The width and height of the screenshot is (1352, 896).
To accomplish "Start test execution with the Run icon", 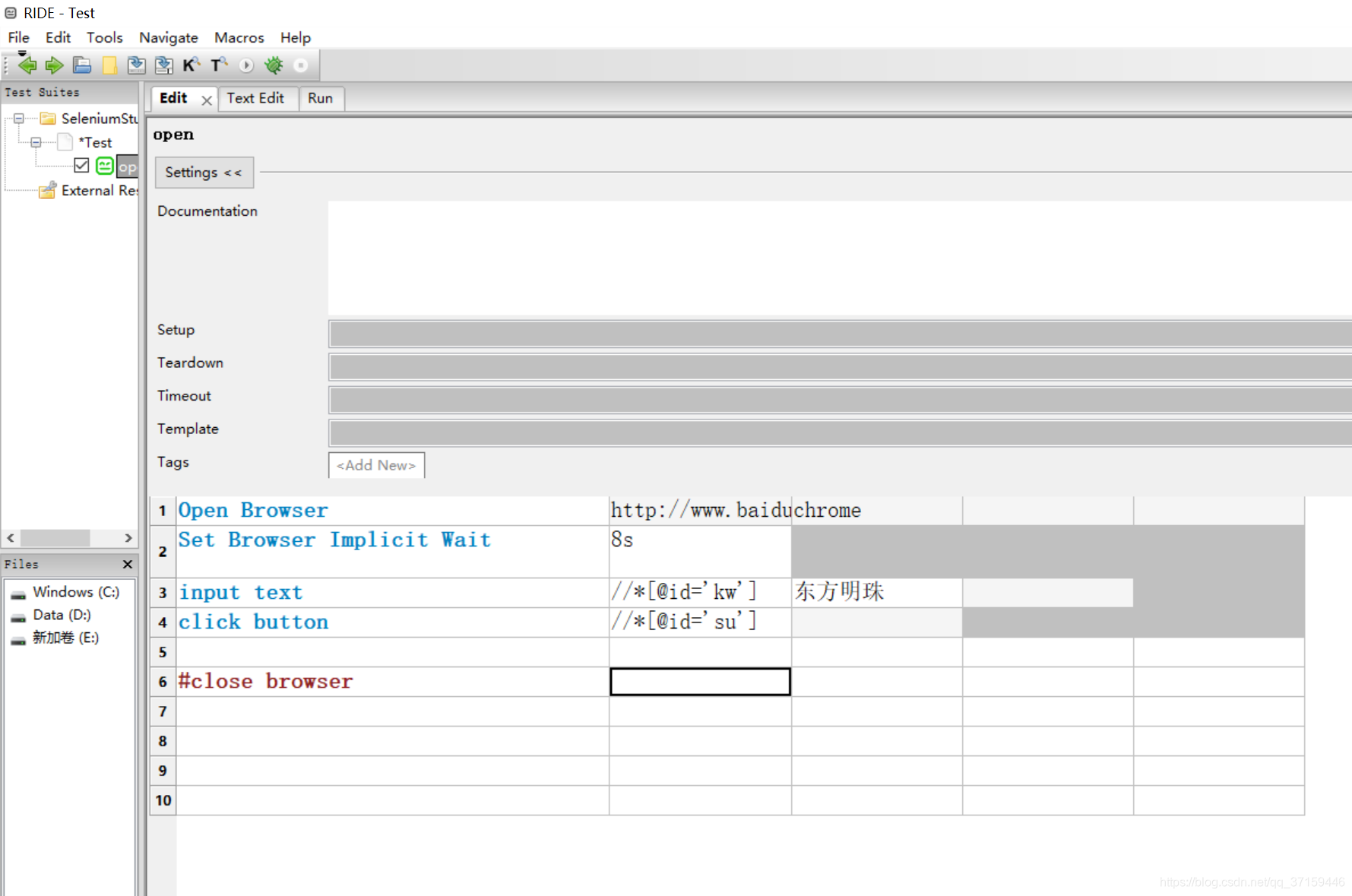I will (245, 65).
